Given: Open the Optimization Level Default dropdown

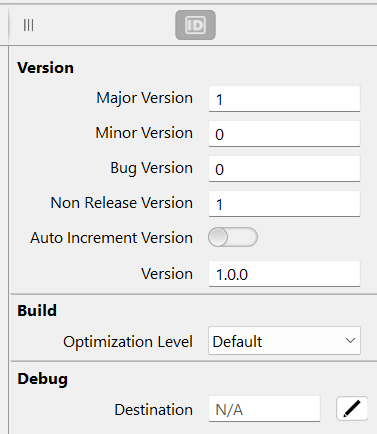Looking at the screenshot, I should coord(284,341).
